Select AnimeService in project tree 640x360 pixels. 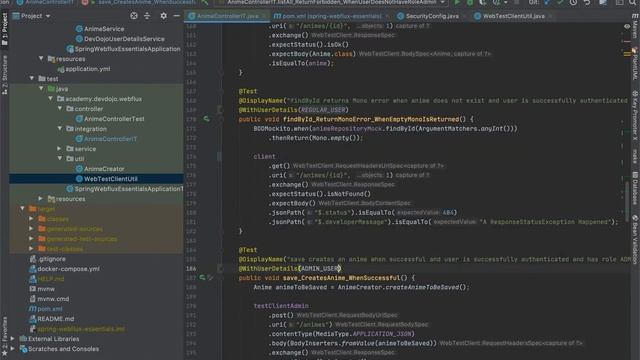coord(104,29)
